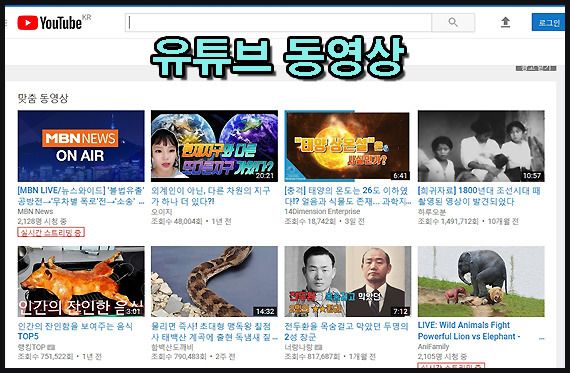Viewport: 570px width, 373px height.
Task: Click the upload arrow icon
Action: tap(505, 23)
